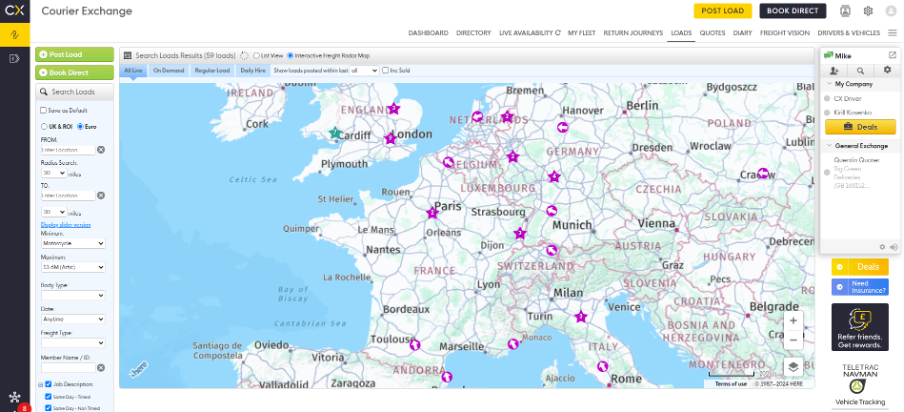904x412 pixels.
Task: Collapse the My Company chat section
Action: point(830,84)
